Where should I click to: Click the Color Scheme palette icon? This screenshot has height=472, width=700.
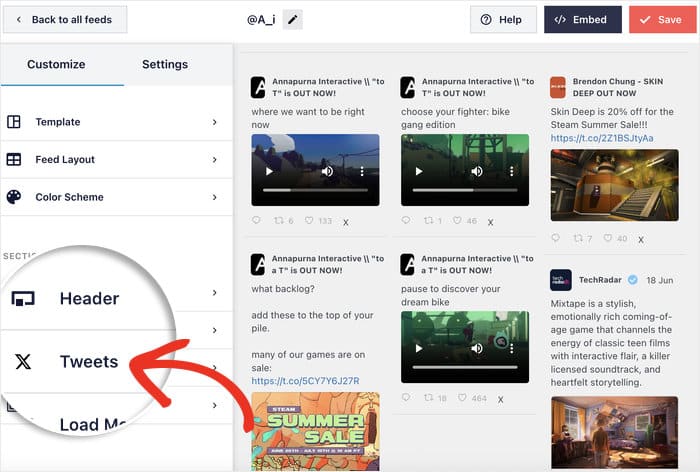point(14,197)
